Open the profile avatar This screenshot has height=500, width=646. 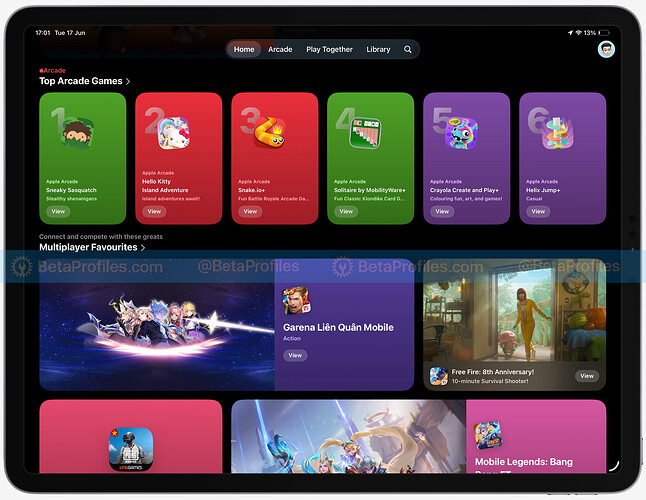pos(606,49)
